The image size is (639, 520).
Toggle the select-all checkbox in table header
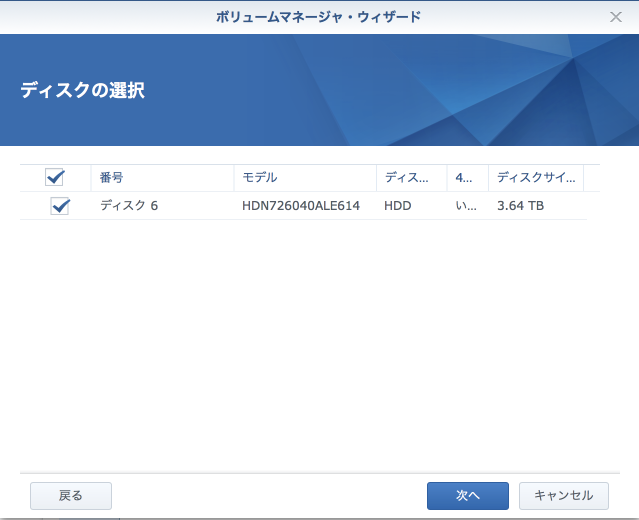(55, 178)
